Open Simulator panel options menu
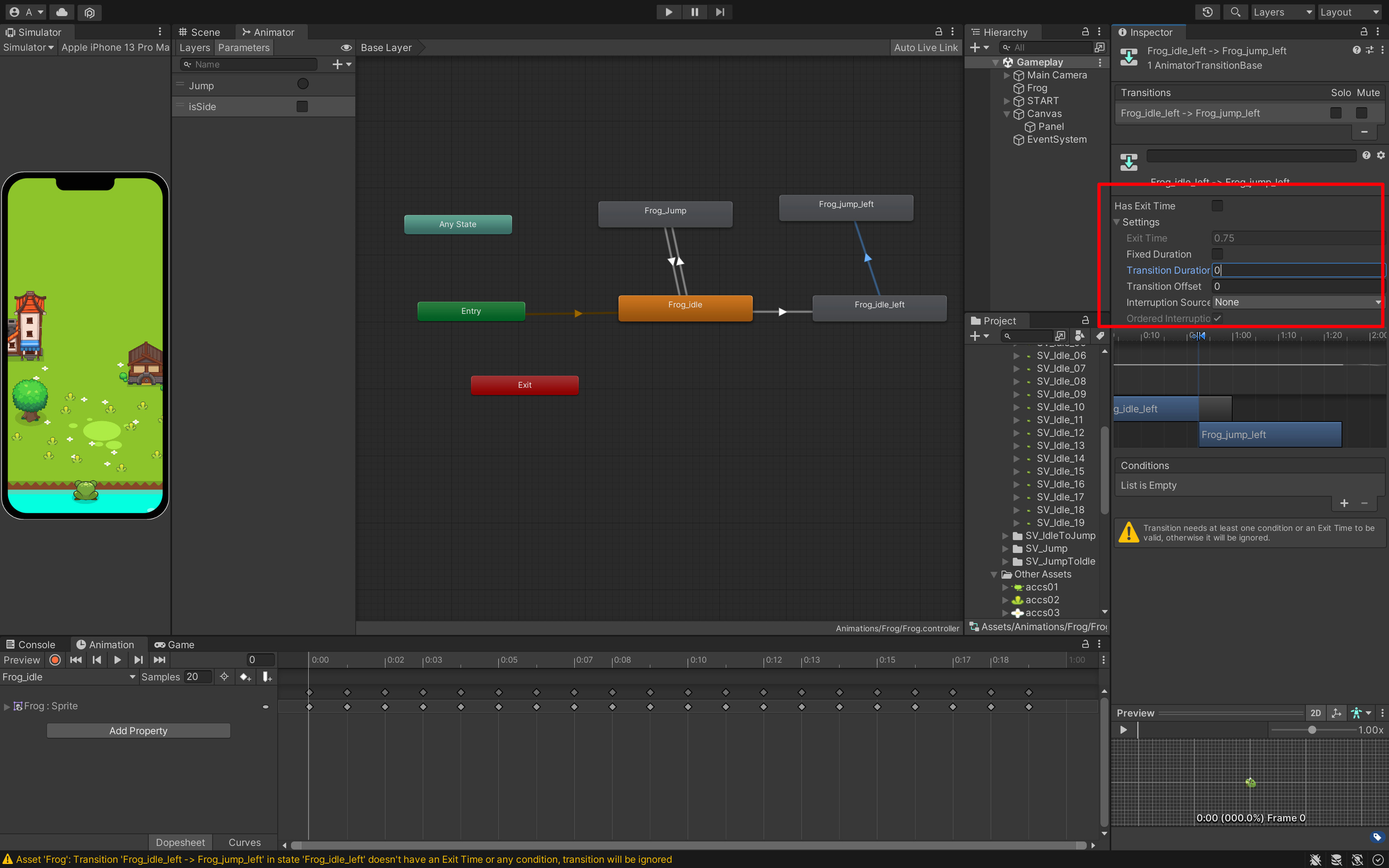The width and height of the screenshot is (1389, 868). (160, 32)
